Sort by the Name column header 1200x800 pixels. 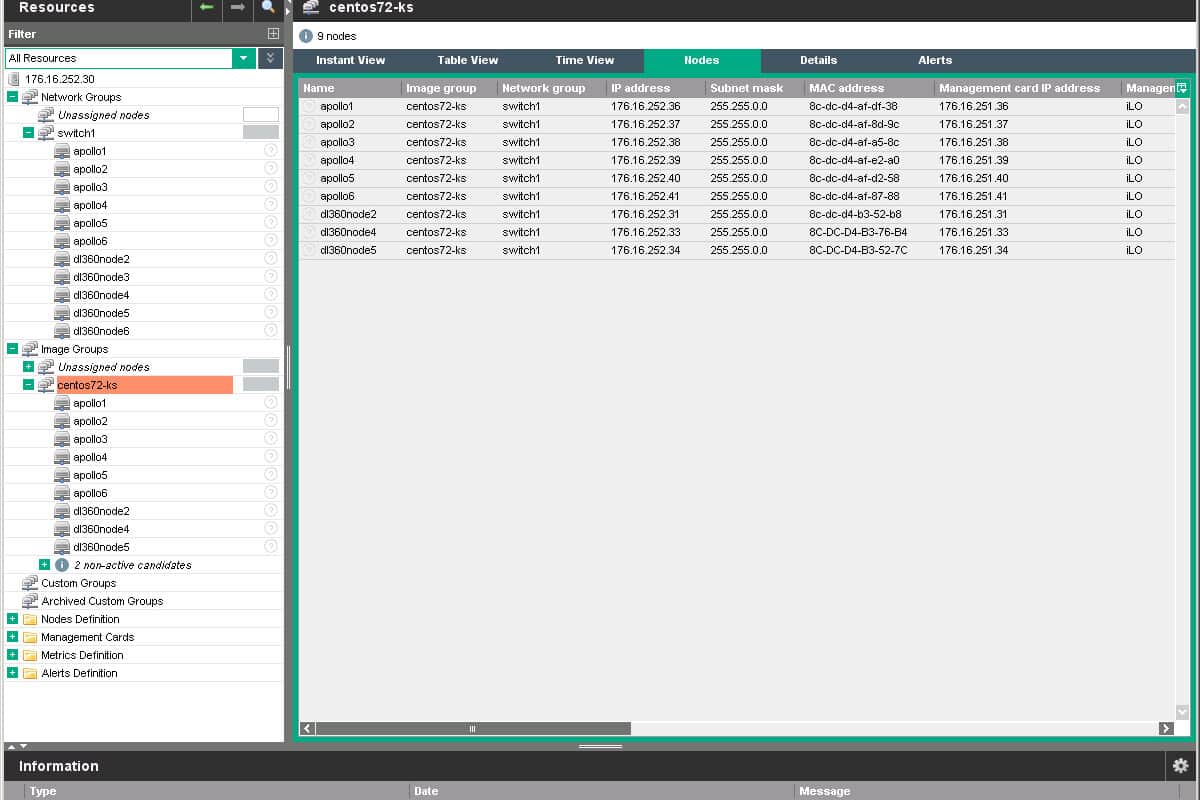tap(350, 88)
